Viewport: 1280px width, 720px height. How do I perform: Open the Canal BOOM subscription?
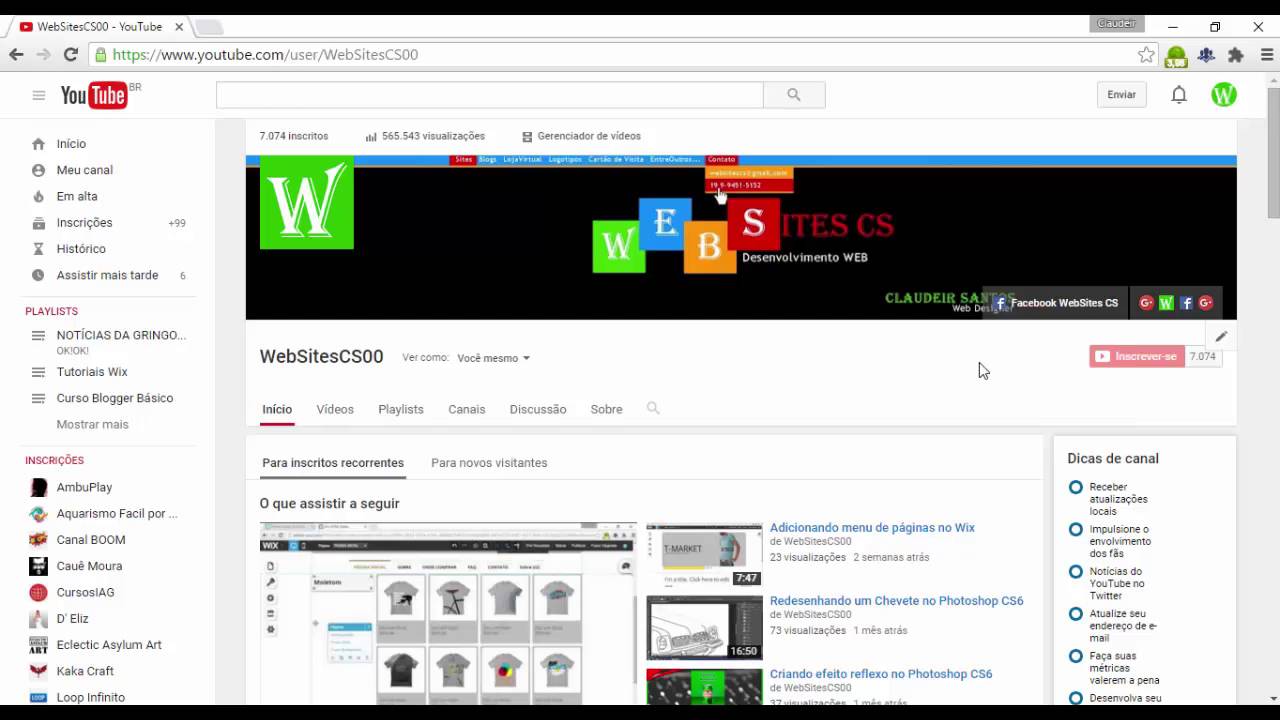pos(91,540)
